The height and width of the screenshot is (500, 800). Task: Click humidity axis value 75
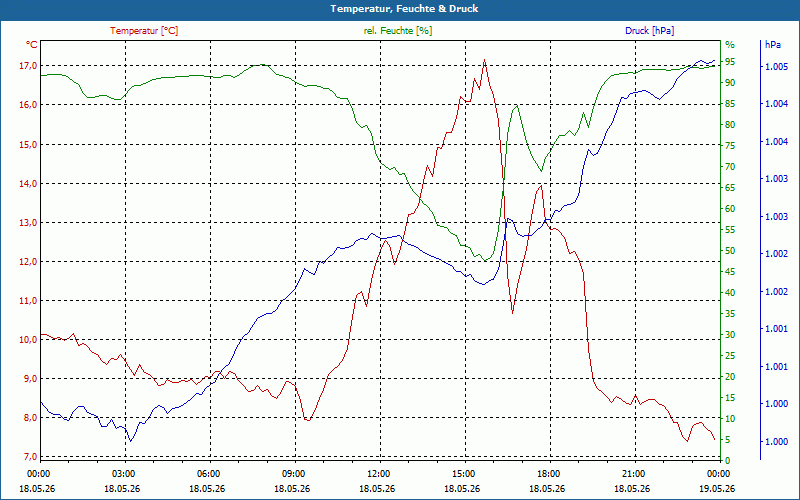730,146
